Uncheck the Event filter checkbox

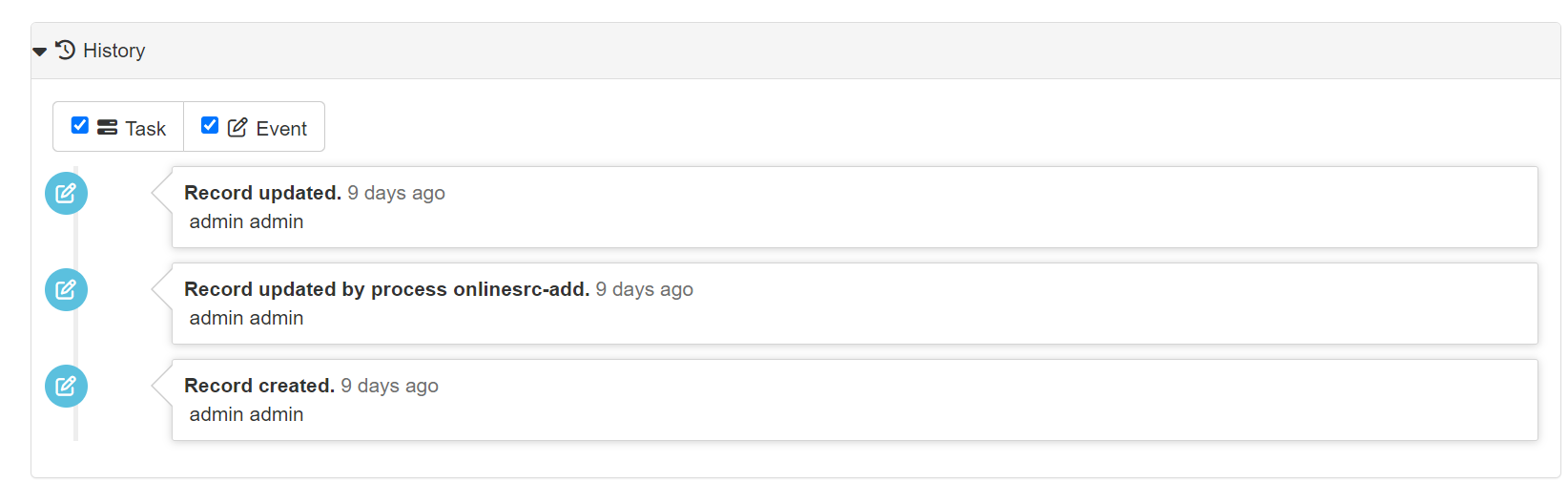pyautogui.click(x=210, y=125)
